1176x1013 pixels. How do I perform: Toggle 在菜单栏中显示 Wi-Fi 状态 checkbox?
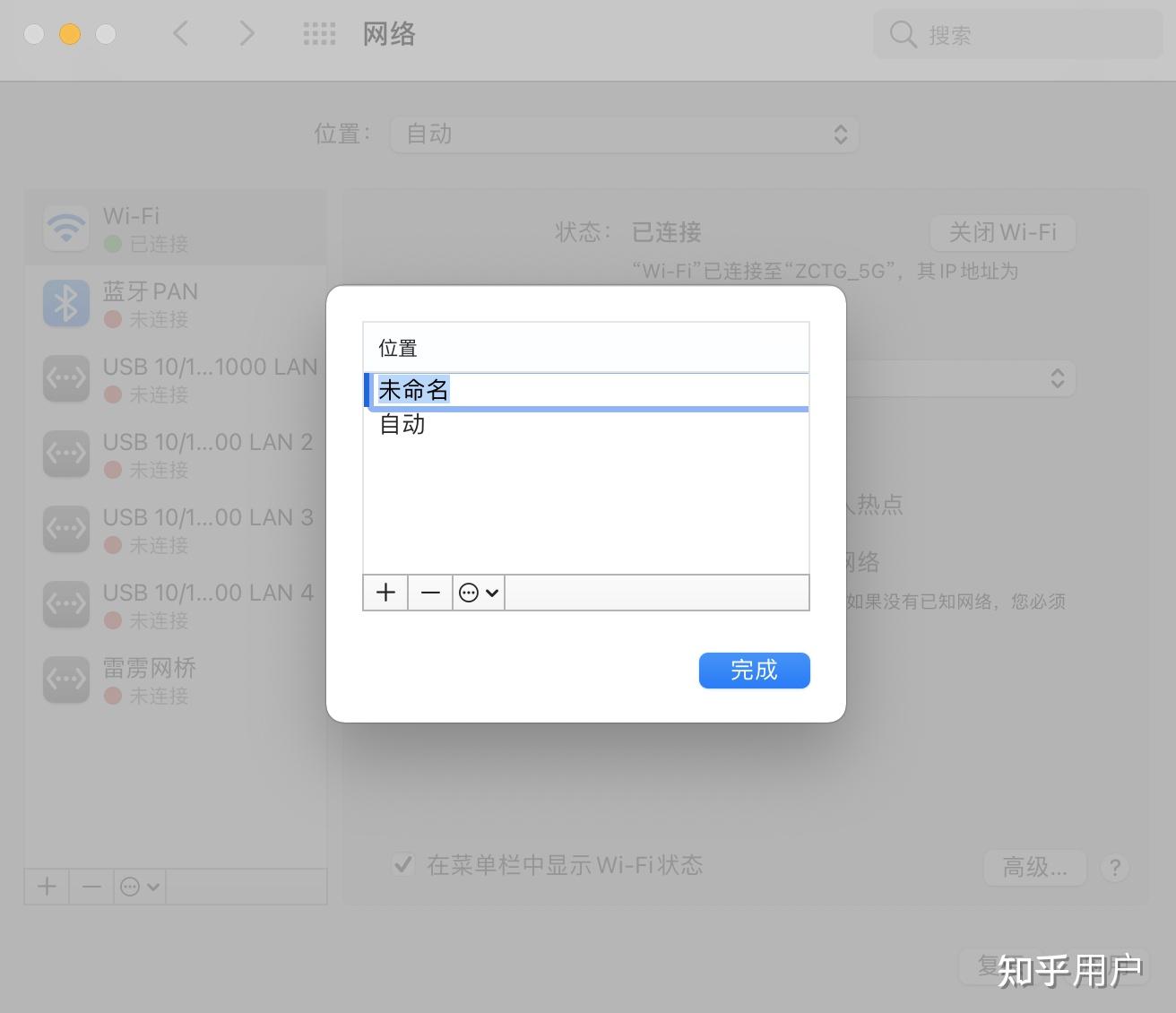tap(403, 864)
